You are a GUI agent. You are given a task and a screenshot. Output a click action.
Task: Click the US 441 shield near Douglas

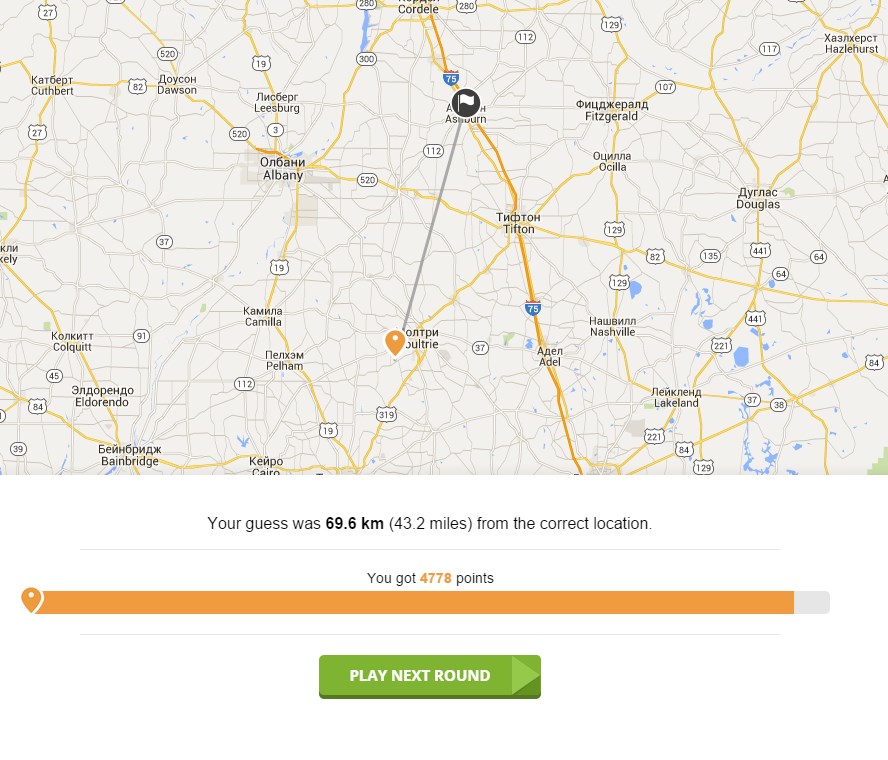click(760, 250)
